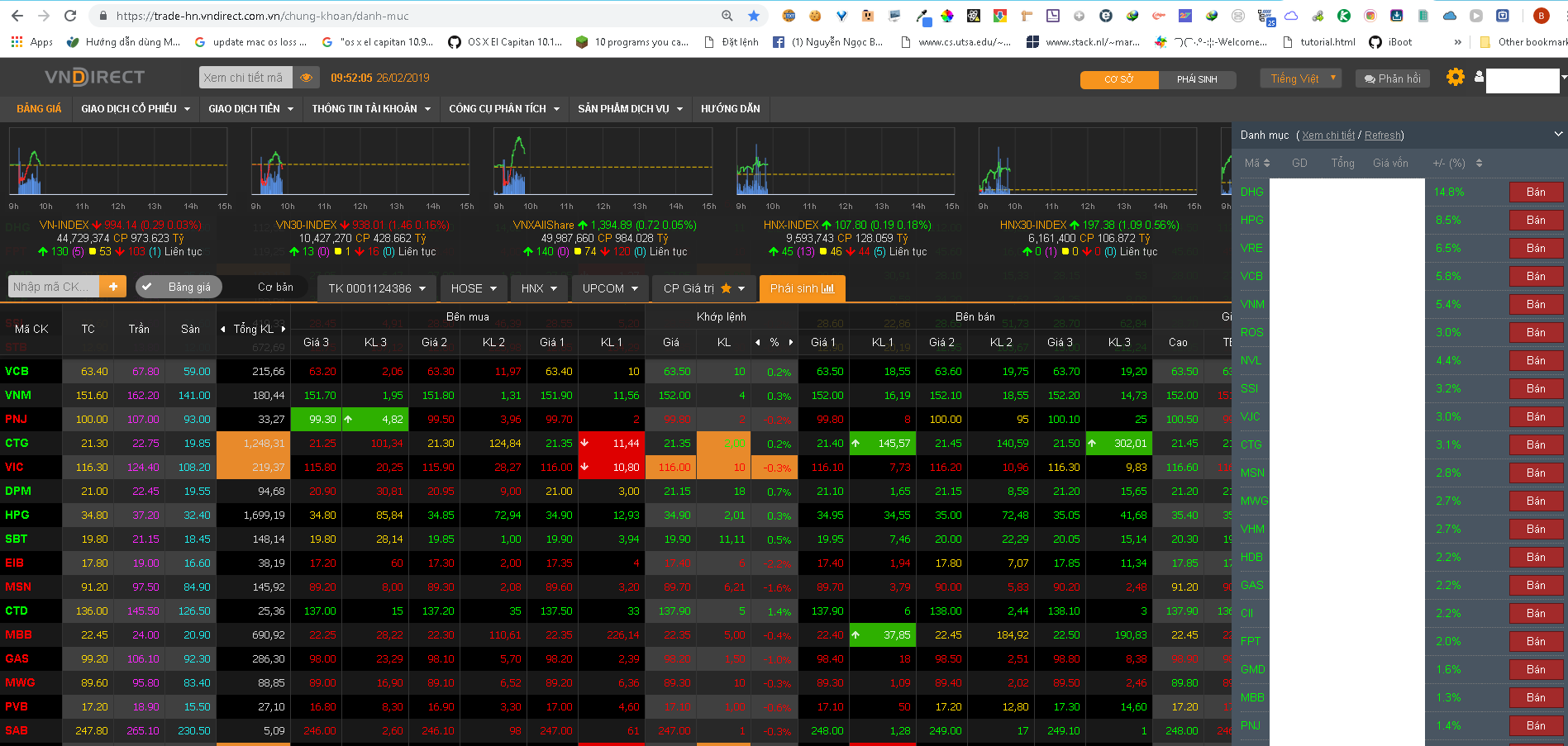Click the Xem chi tiết mã search field
Image resolution: width=1568 pixels, height=746 pixels.
[245, 78]
